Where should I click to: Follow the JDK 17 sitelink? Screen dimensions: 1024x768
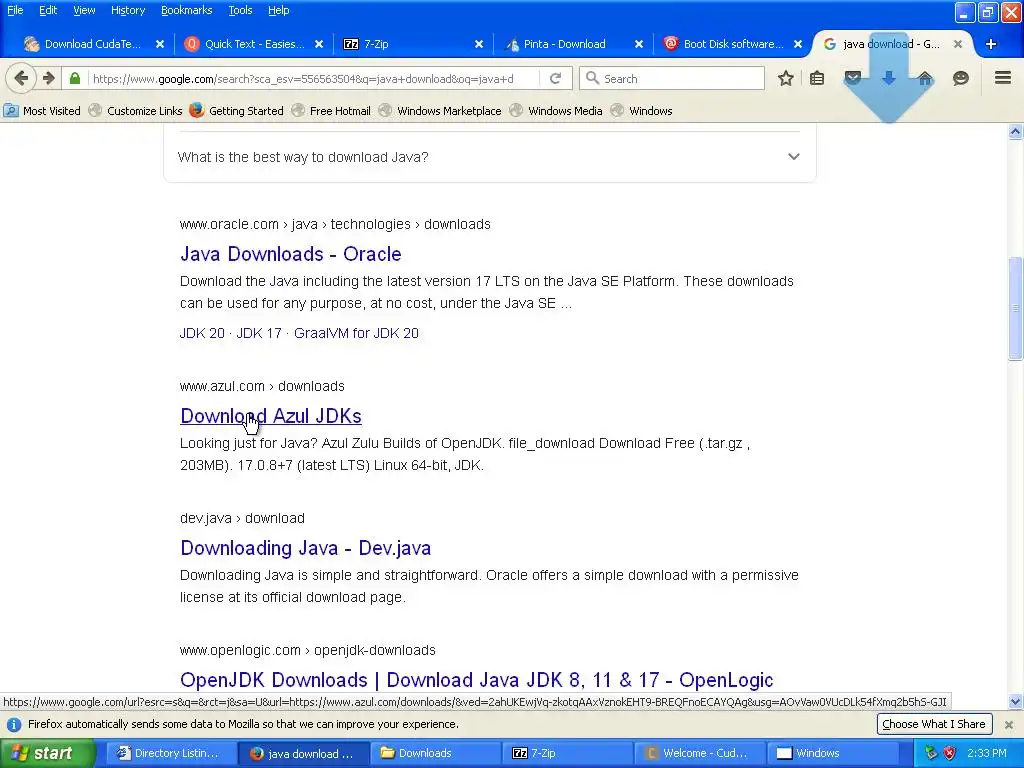tap(259, 333)
